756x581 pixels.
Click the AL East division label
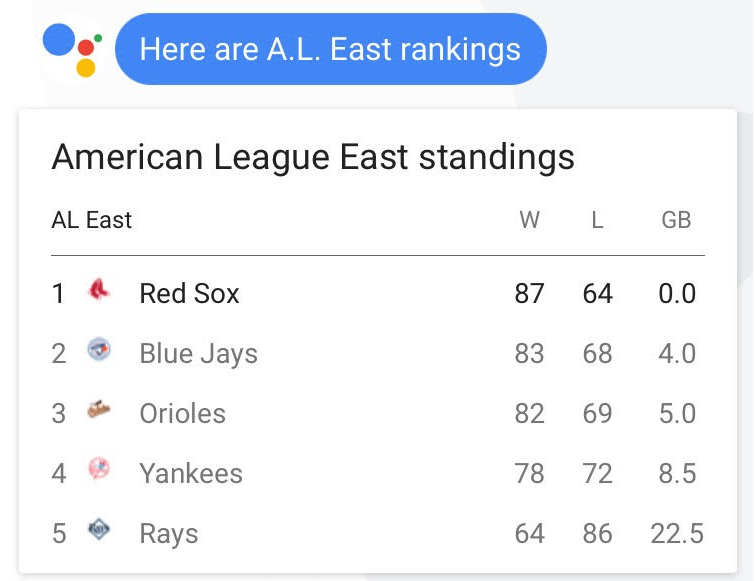tap(92, 220)
